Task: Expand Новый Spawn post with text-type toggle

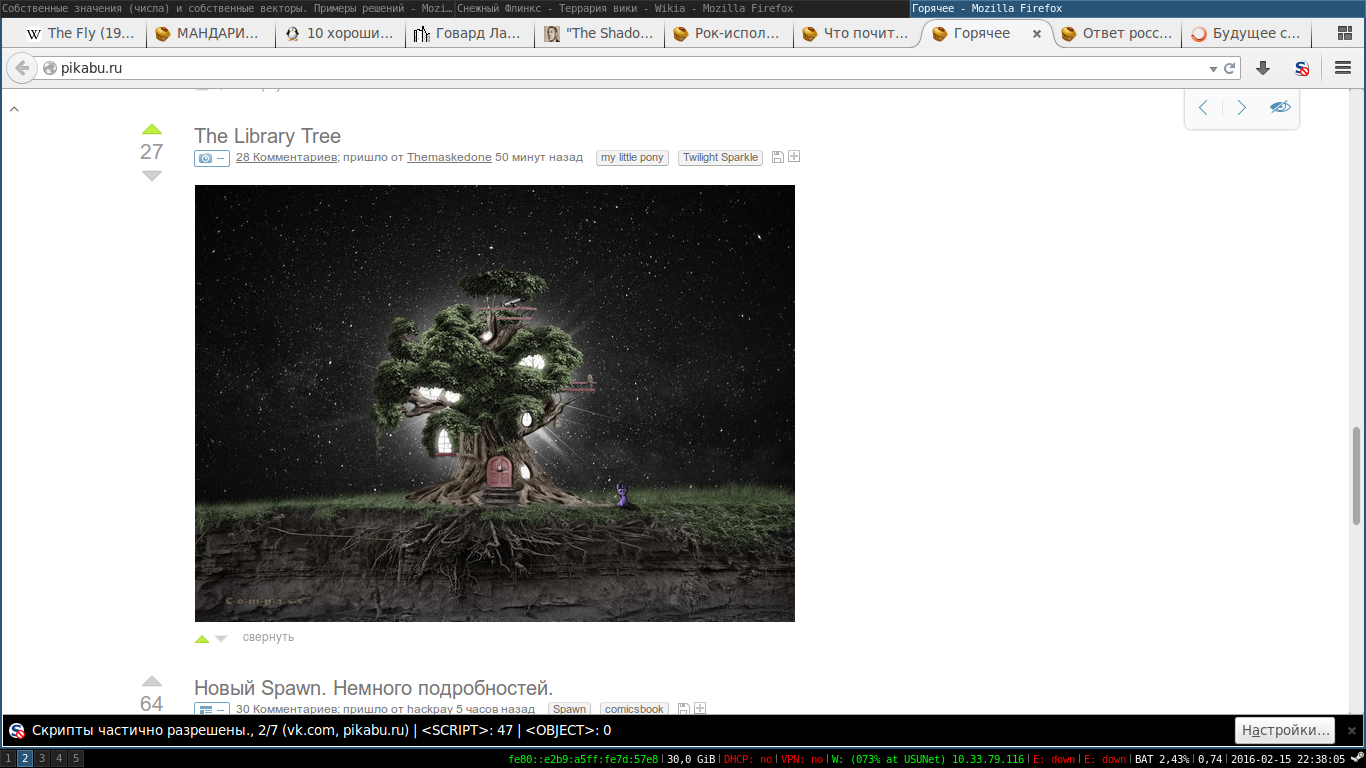Action: [212, 709]
